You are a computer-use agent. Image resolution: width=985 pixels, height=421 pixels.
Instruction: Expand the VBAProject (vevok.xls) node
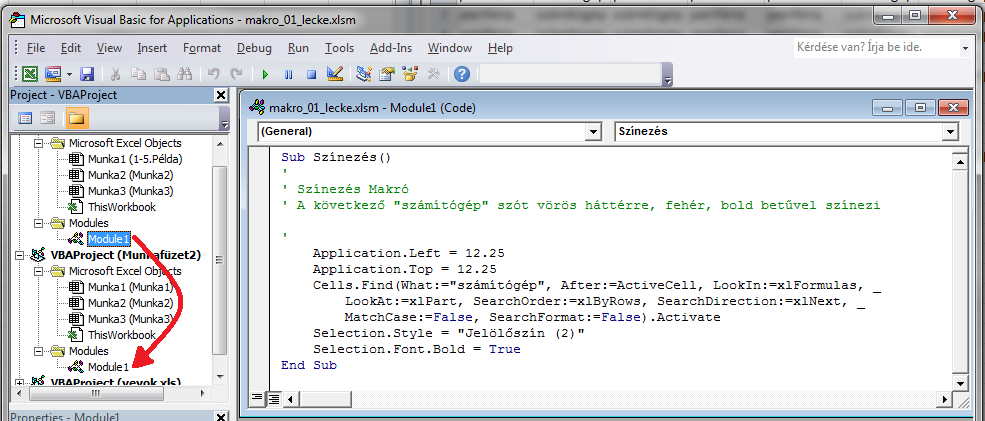pyautogui.click(x=21, y=382)
